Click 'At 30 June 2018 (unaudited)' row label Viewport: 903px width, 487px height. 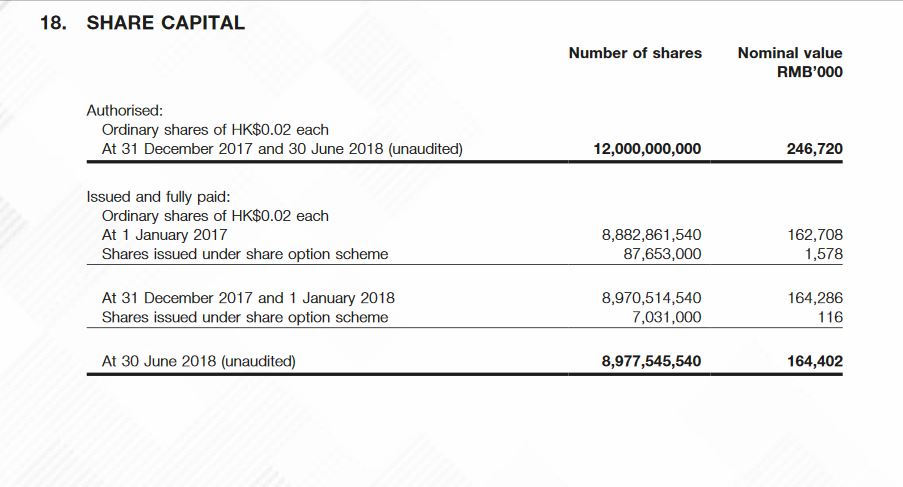pos(199,361)
